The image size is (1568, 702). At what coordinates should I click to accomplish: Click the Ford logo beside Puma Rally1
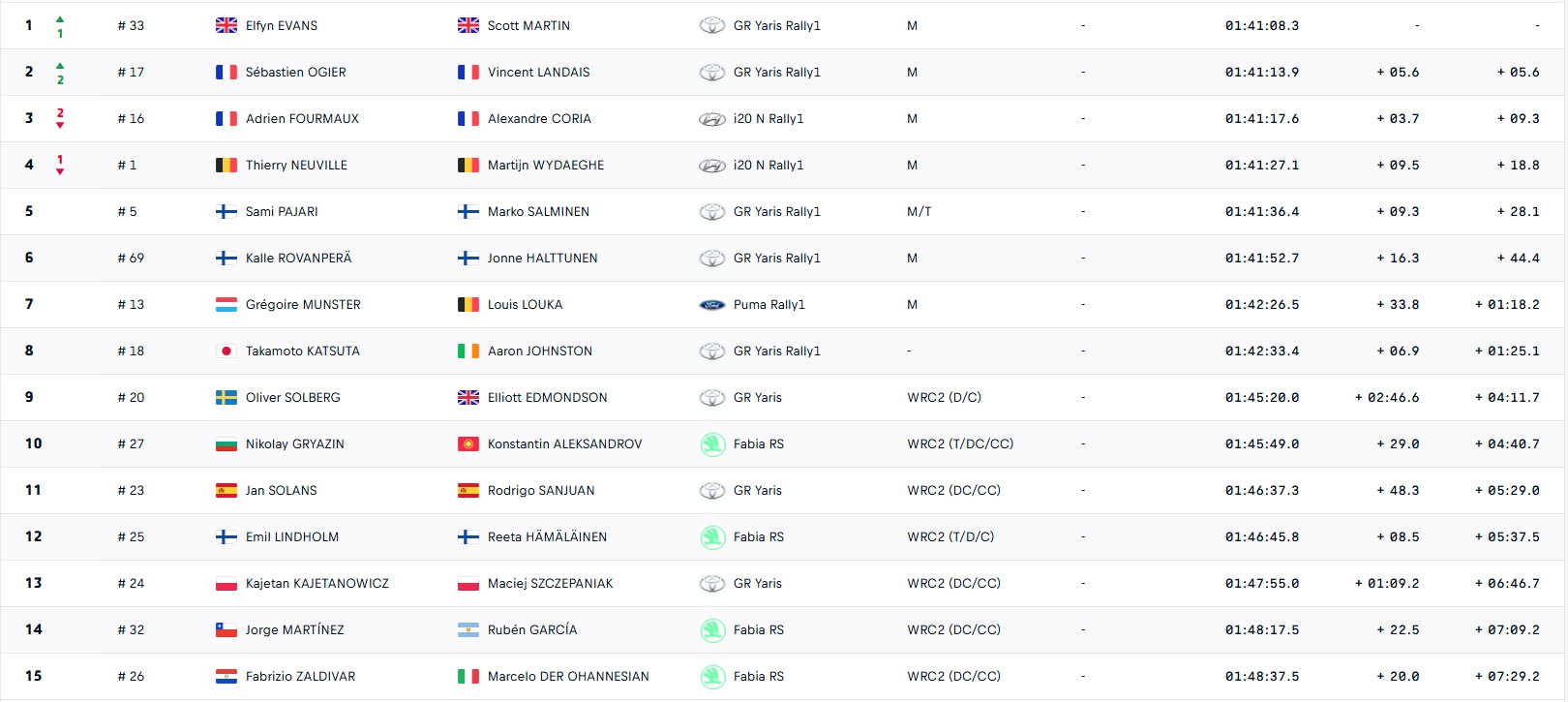(712, 305)
